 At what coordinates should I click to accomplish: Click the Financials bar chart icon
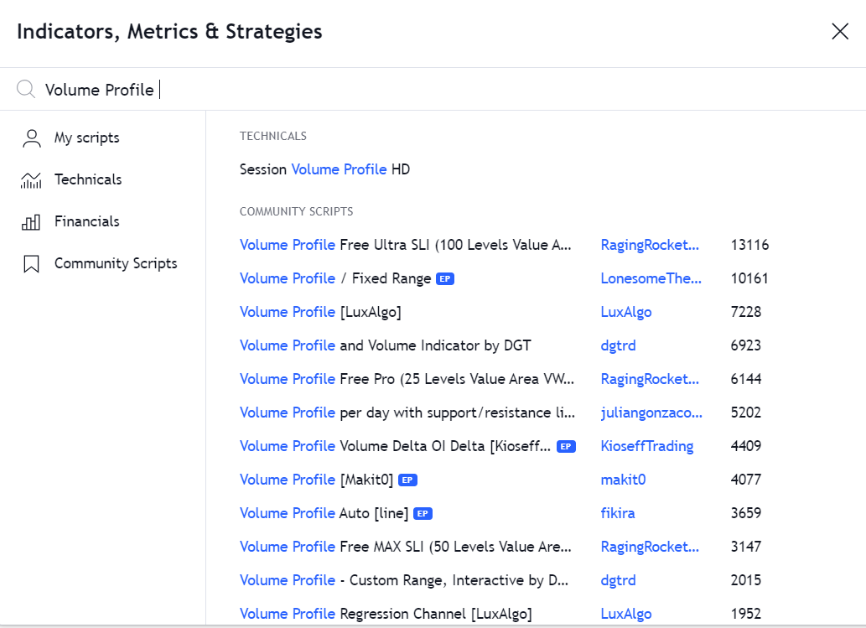pos(31,222)
